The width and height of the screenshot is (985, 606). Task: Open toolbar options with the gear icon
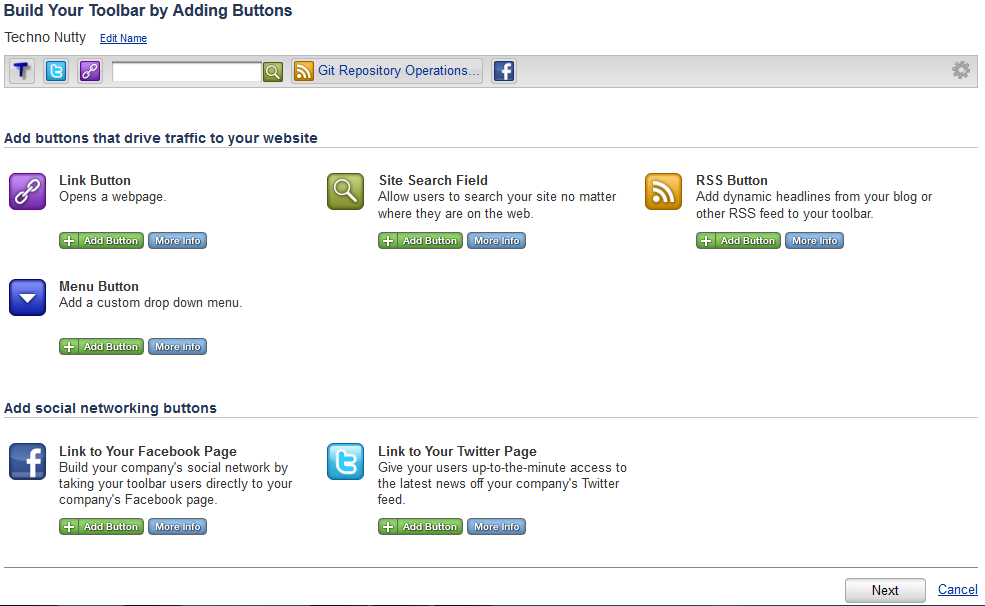point(961,70)
